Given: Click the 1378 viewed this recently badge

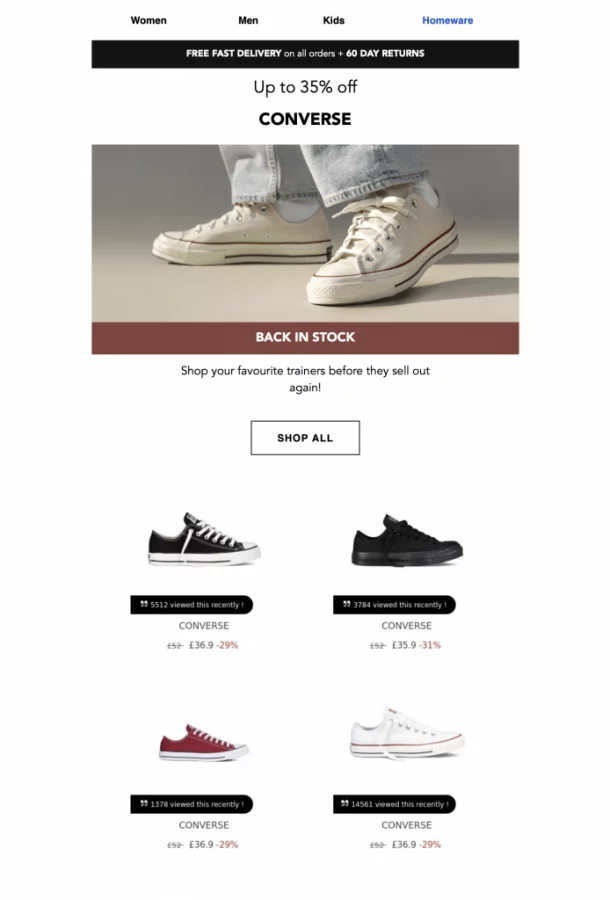Looking at the screenshot, I should pyautogui.click(x=192, y=805).
